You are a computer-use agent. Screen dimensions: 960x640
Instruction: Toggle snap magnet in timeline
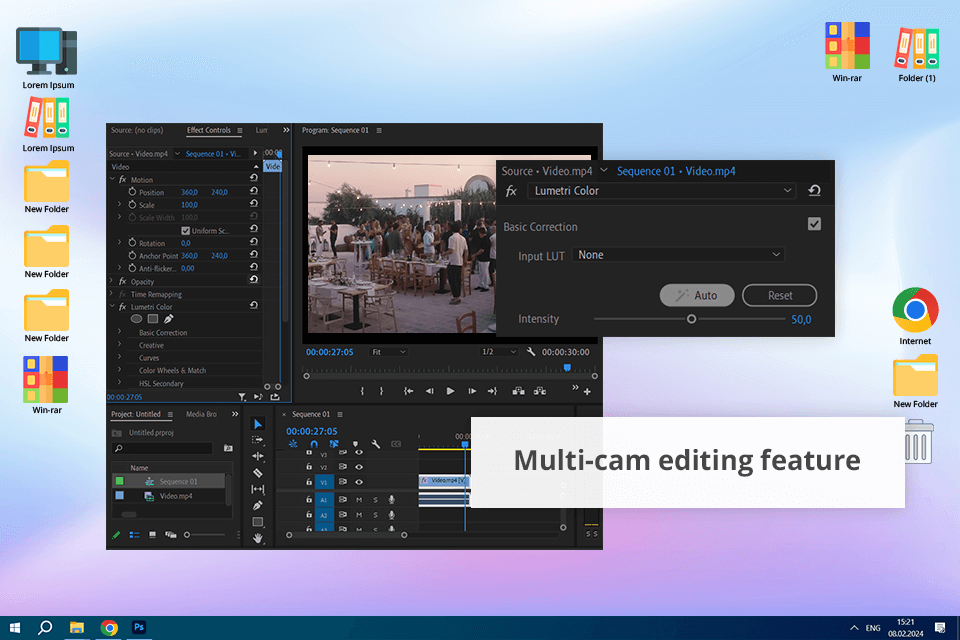coord(314,444)
